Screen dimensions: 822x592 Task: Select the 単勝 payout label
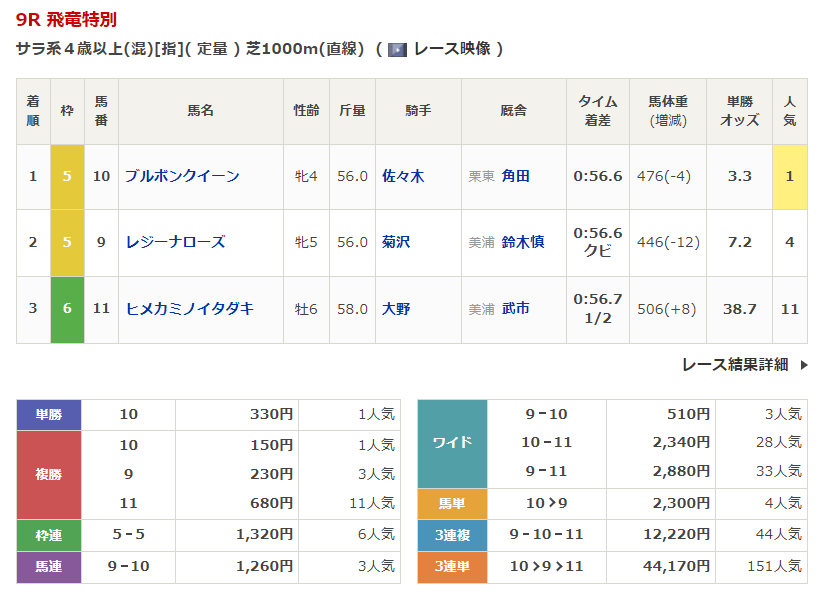point(49,415)
